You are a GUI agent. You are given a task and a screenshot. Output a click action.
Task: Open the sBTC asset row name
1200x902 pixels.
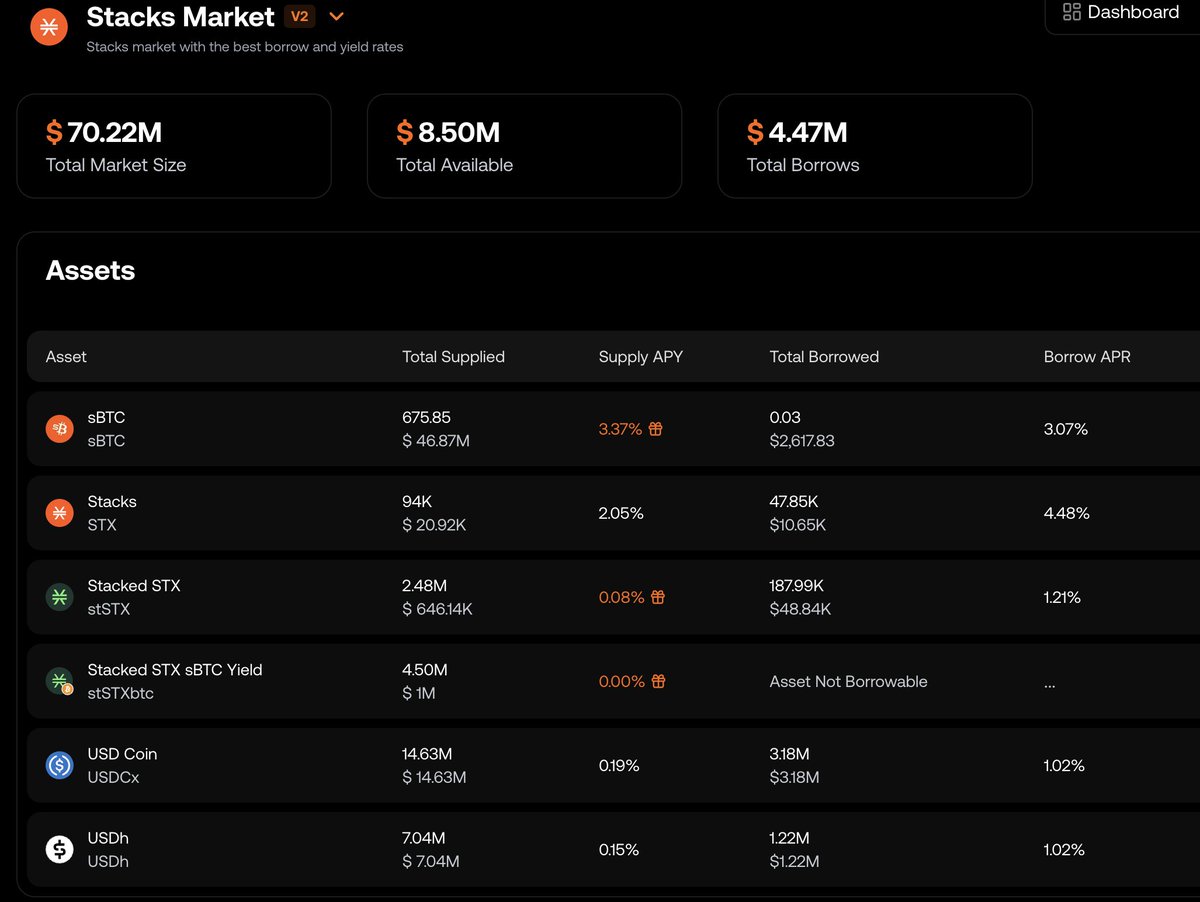pos(106,418)
